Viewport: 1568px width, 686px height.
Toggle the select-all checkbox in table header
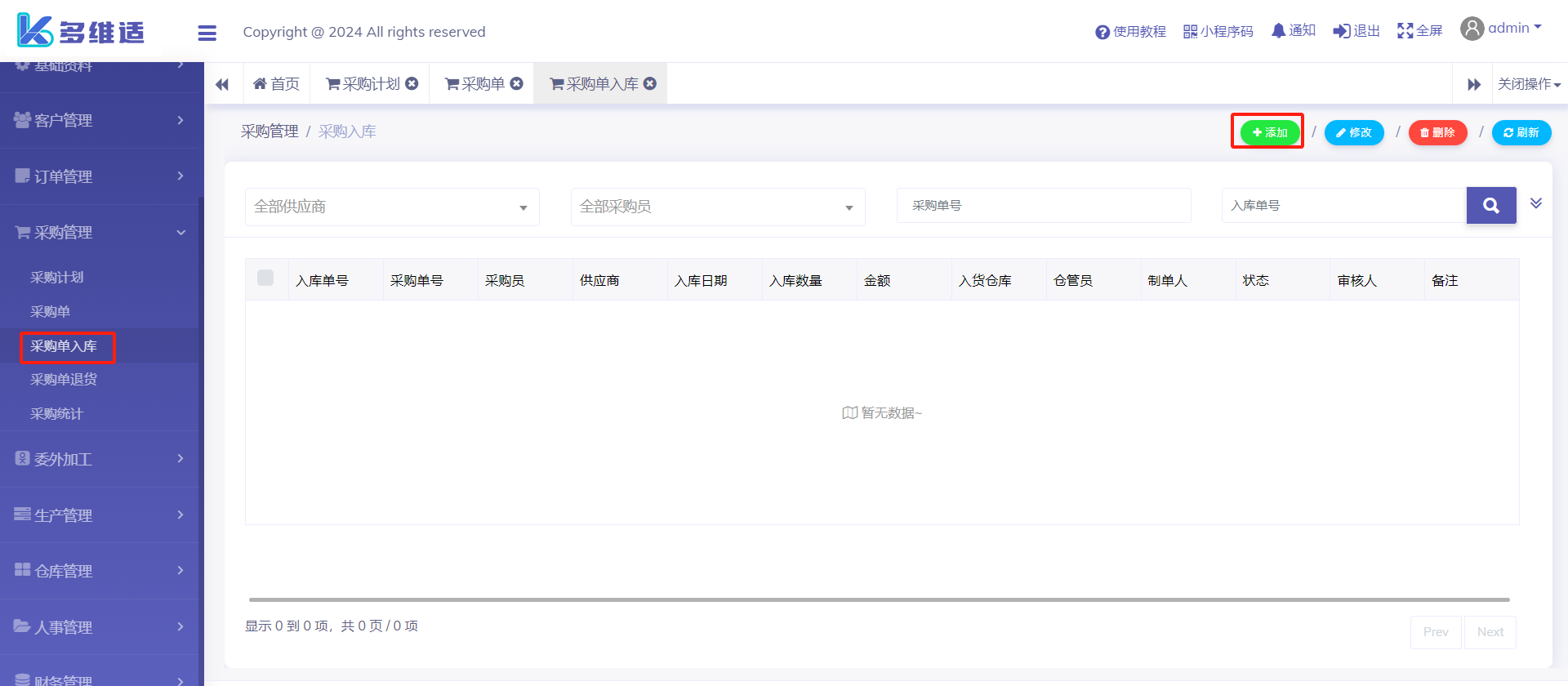tap(265, 278)
